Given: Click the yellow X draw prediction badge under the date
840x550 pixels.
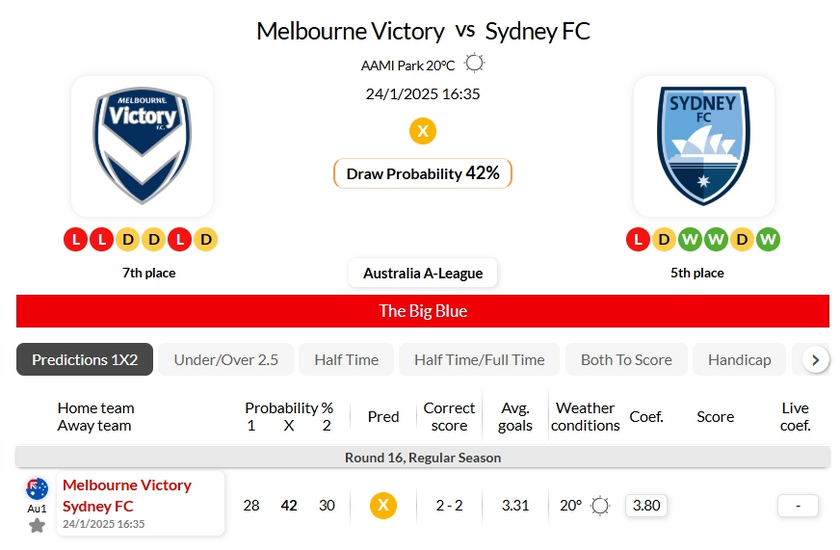Looking at the screenshot, I should pyautogui.click(x=423, y=131).
